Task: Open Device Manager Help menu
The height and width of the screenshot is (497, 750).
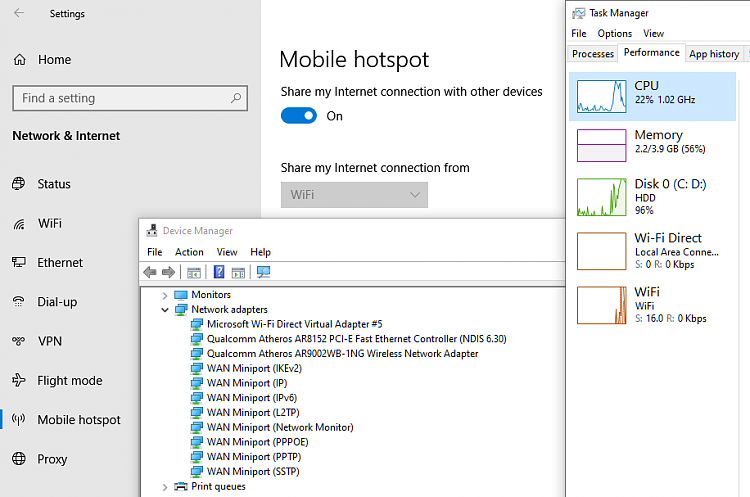Action: click(260, 252)
